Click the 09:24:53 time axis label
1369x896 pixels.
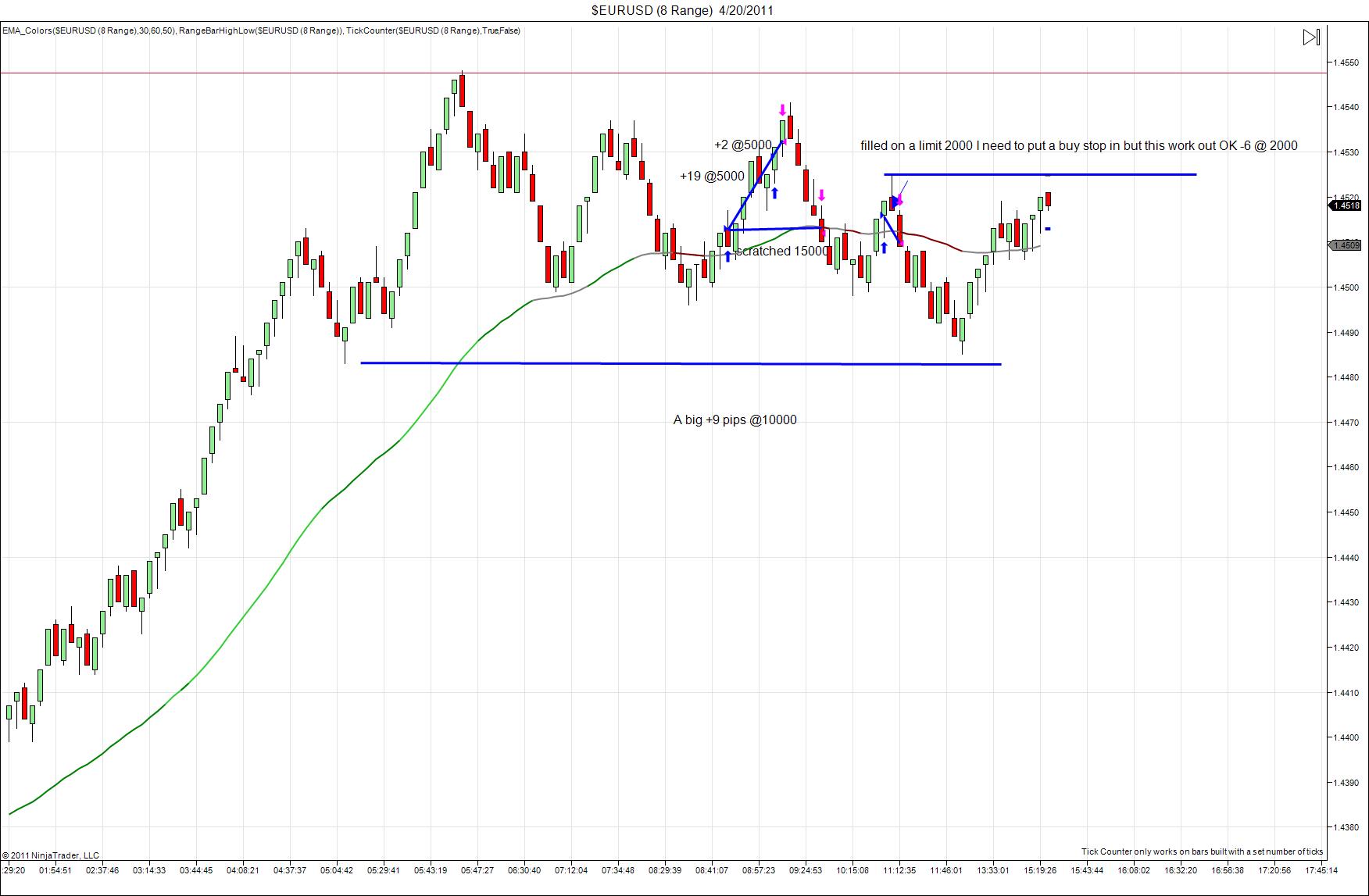tap(806, 870)
